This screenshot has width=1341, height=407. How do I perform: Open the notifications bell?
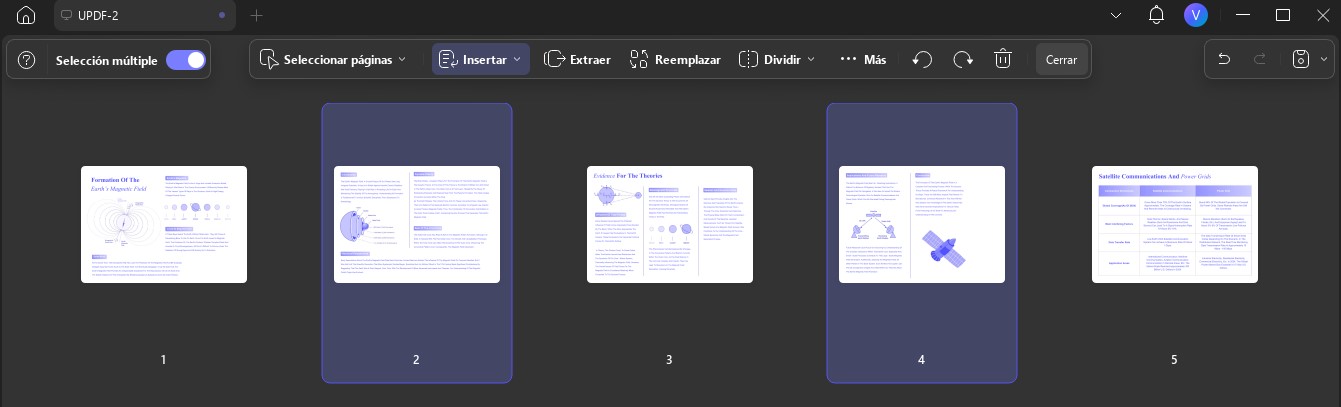pyautogui.click(x=1156, y=15)
